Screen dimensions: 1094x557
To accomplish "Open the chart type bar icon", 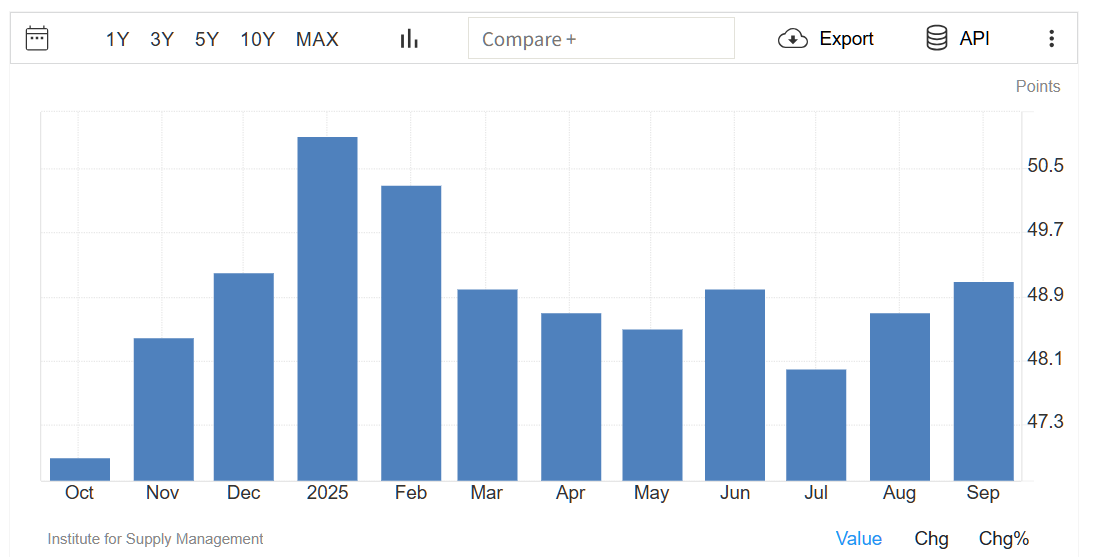I will pos(408,39).
